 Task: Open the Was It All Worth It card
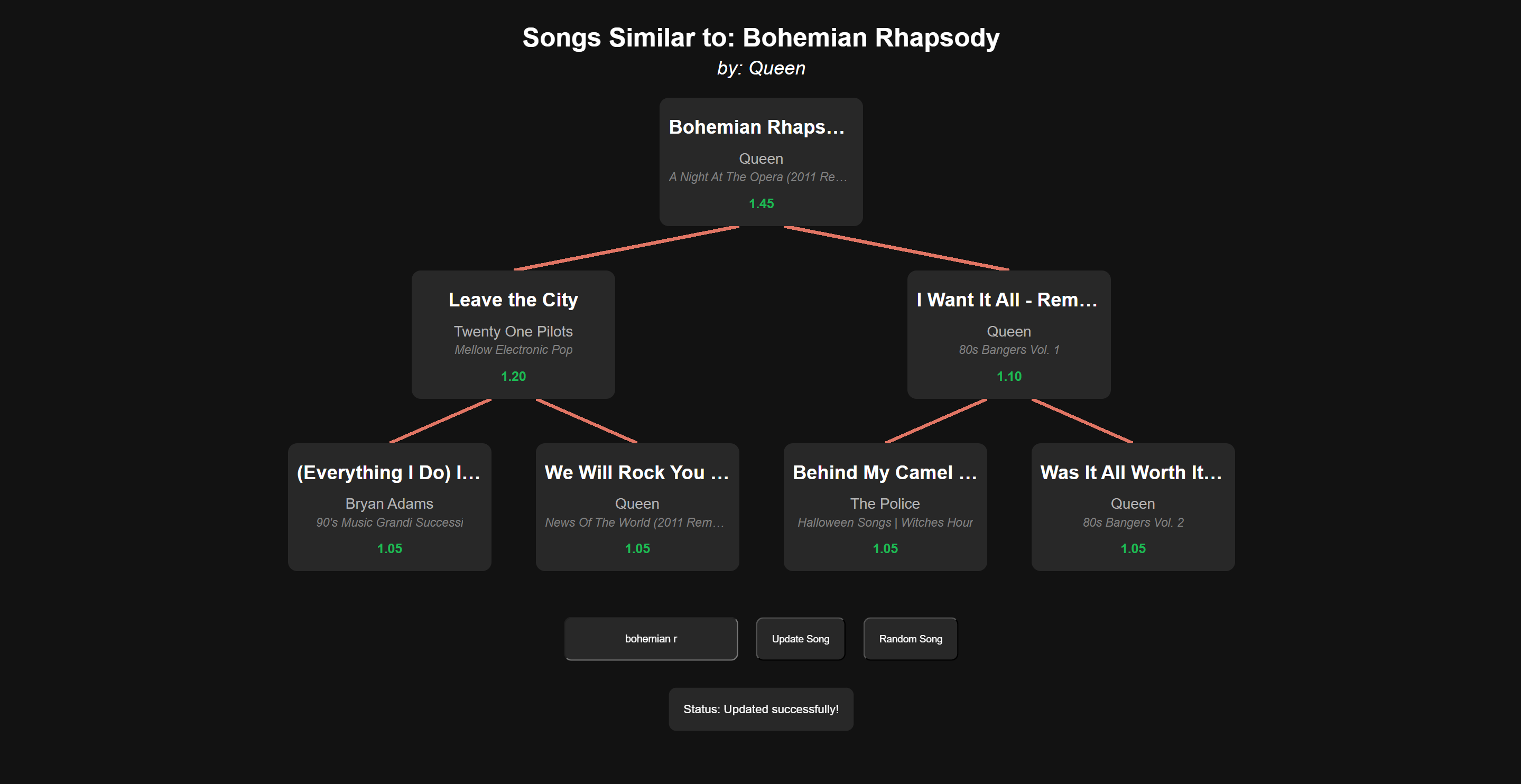(1132, 507)
